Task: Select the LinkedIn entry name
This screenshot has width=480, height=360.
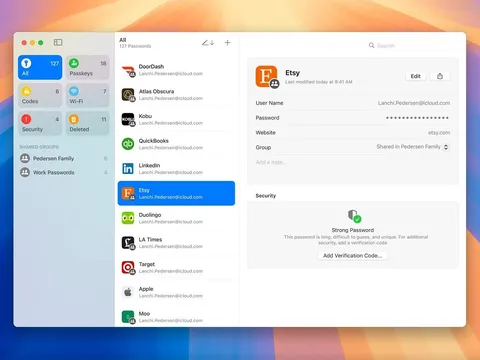Action: [x=149, y=165]
